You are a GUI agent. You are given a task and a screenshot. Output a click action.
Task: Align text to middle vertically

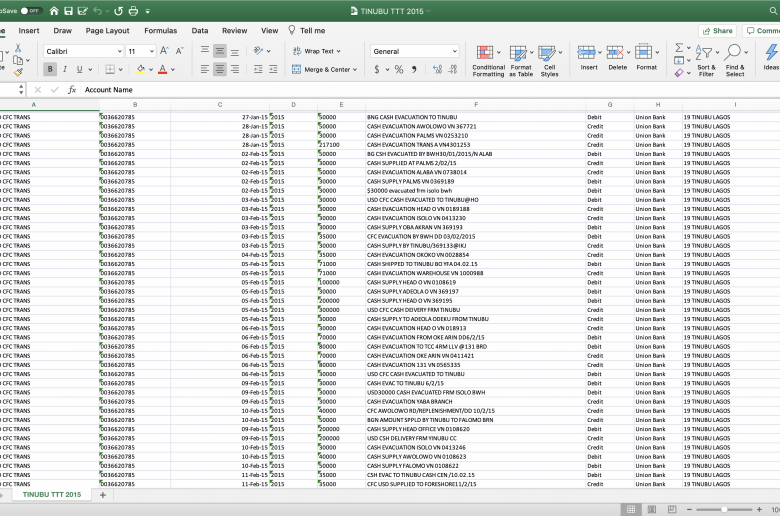click(220, 51)
